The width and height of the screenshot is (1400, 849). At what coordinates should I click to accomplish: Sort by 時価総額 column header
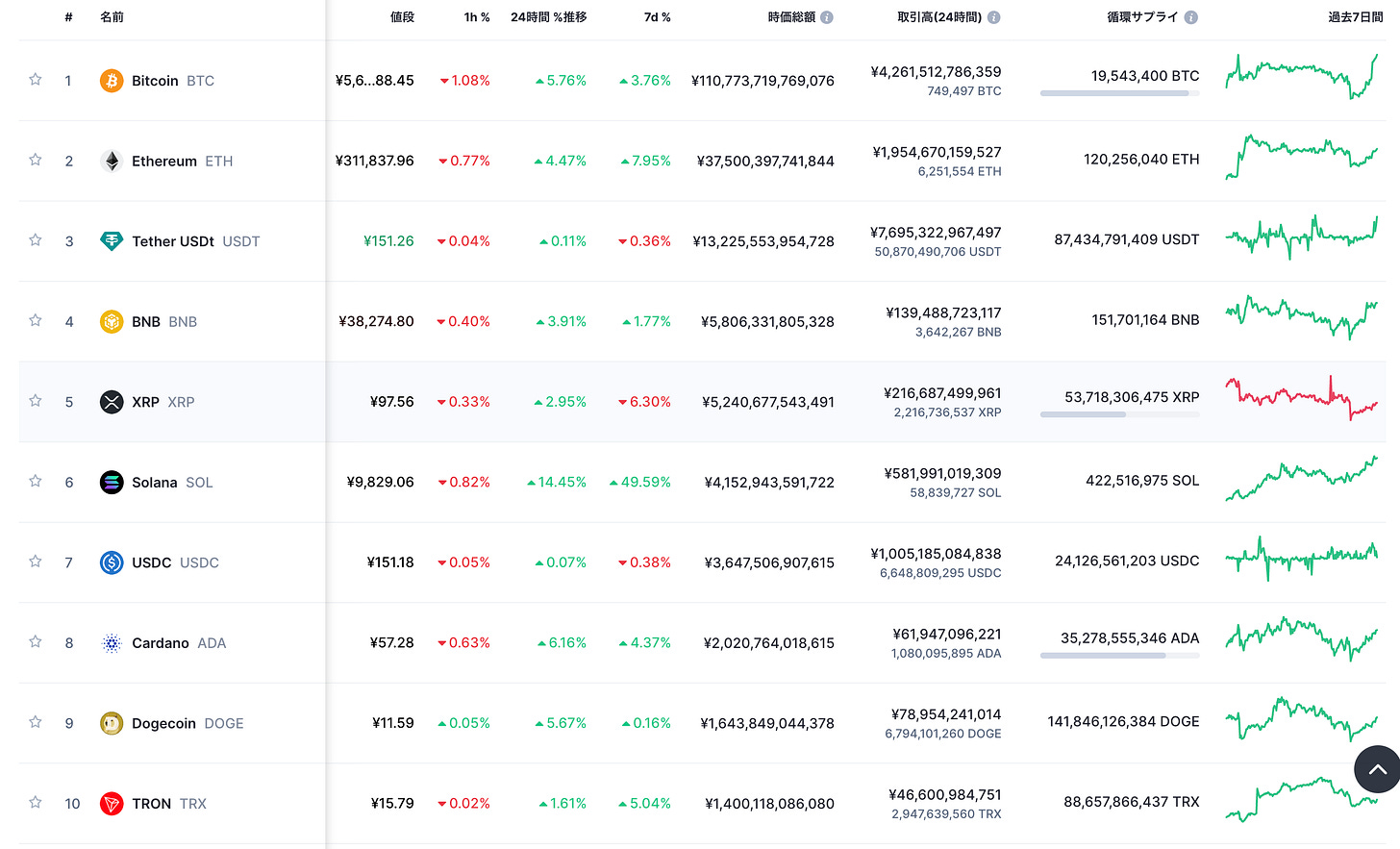(791, 17)
